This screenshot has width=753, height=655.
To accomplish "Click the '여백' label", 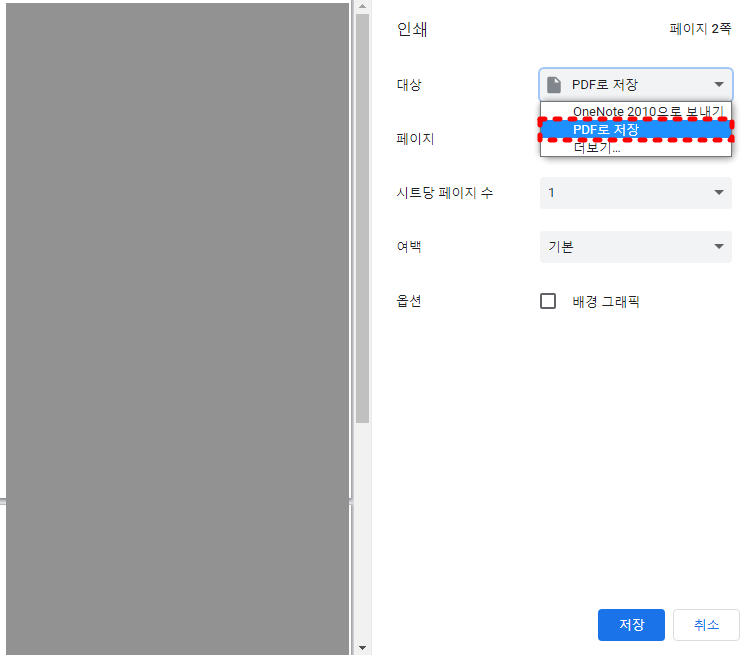I will click(x=409, y=247).
